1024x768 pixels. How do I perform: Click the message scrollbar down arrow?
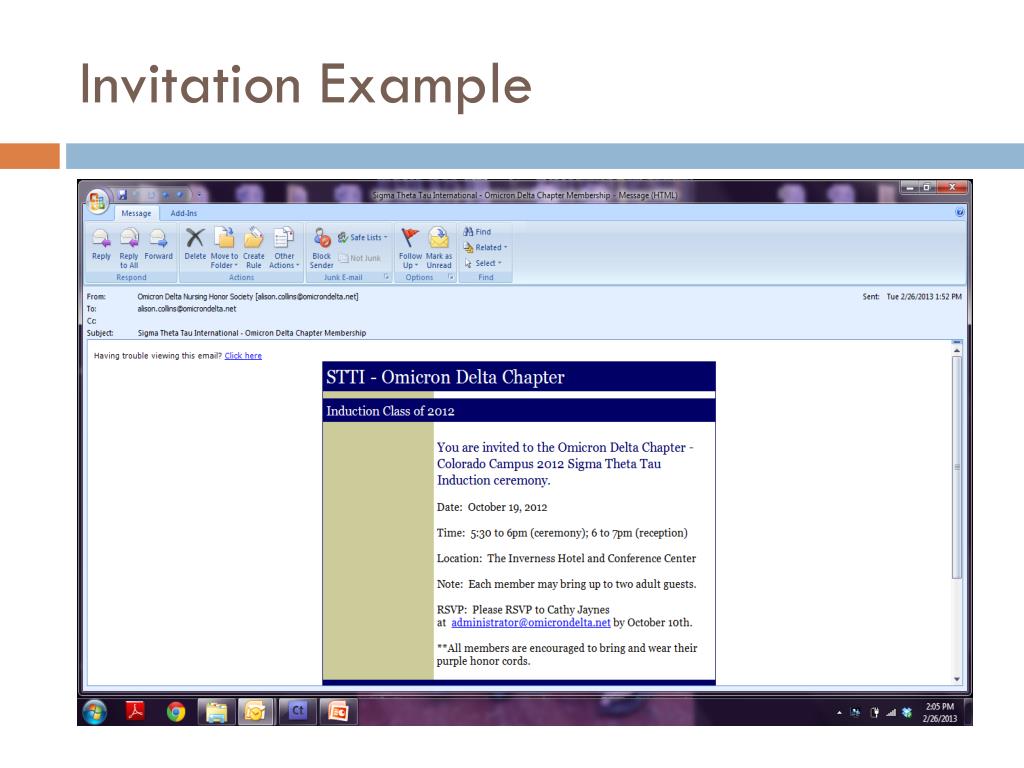coord(957,679)
